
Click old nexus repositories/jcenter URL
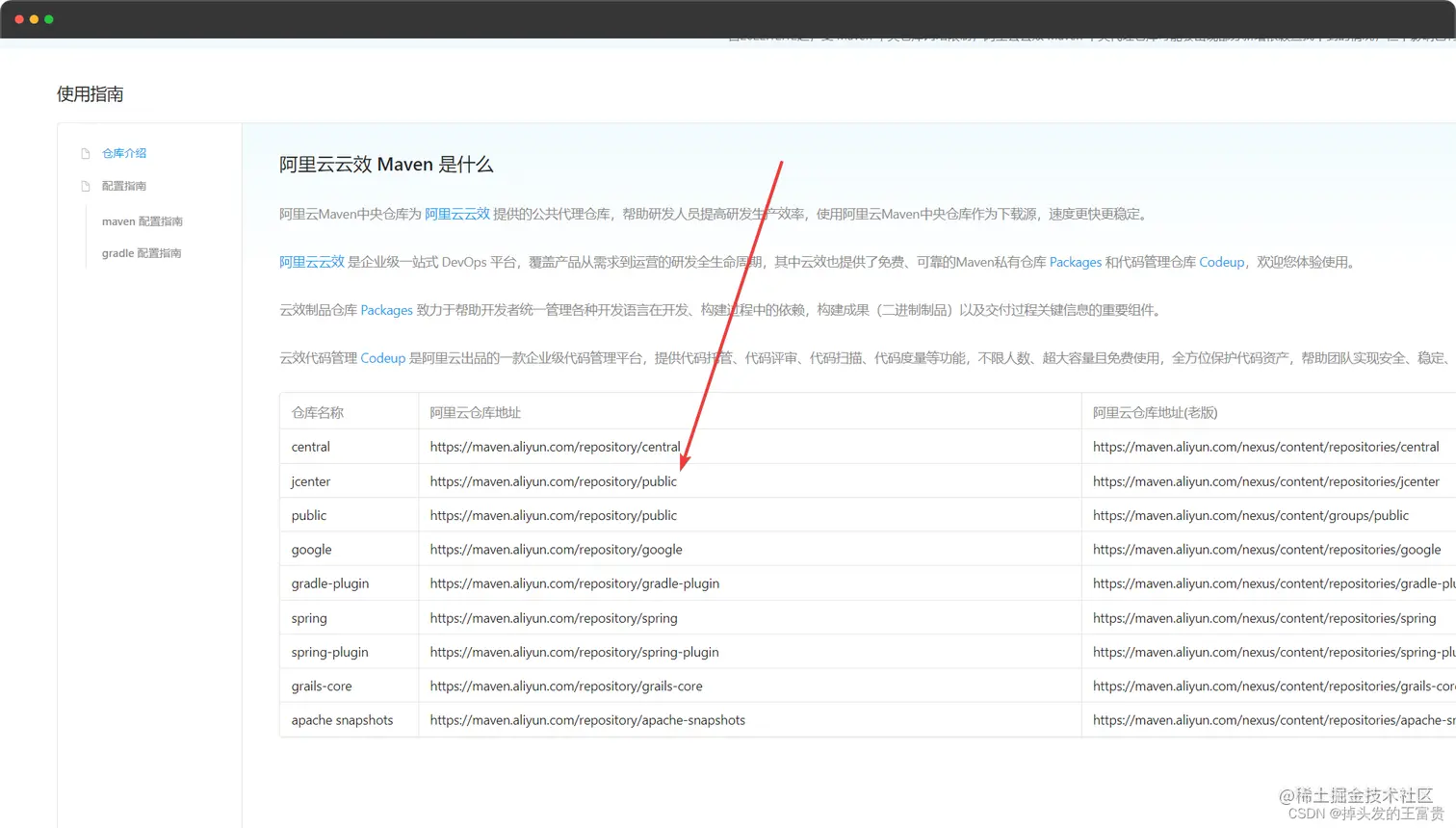click(1266, 481)
